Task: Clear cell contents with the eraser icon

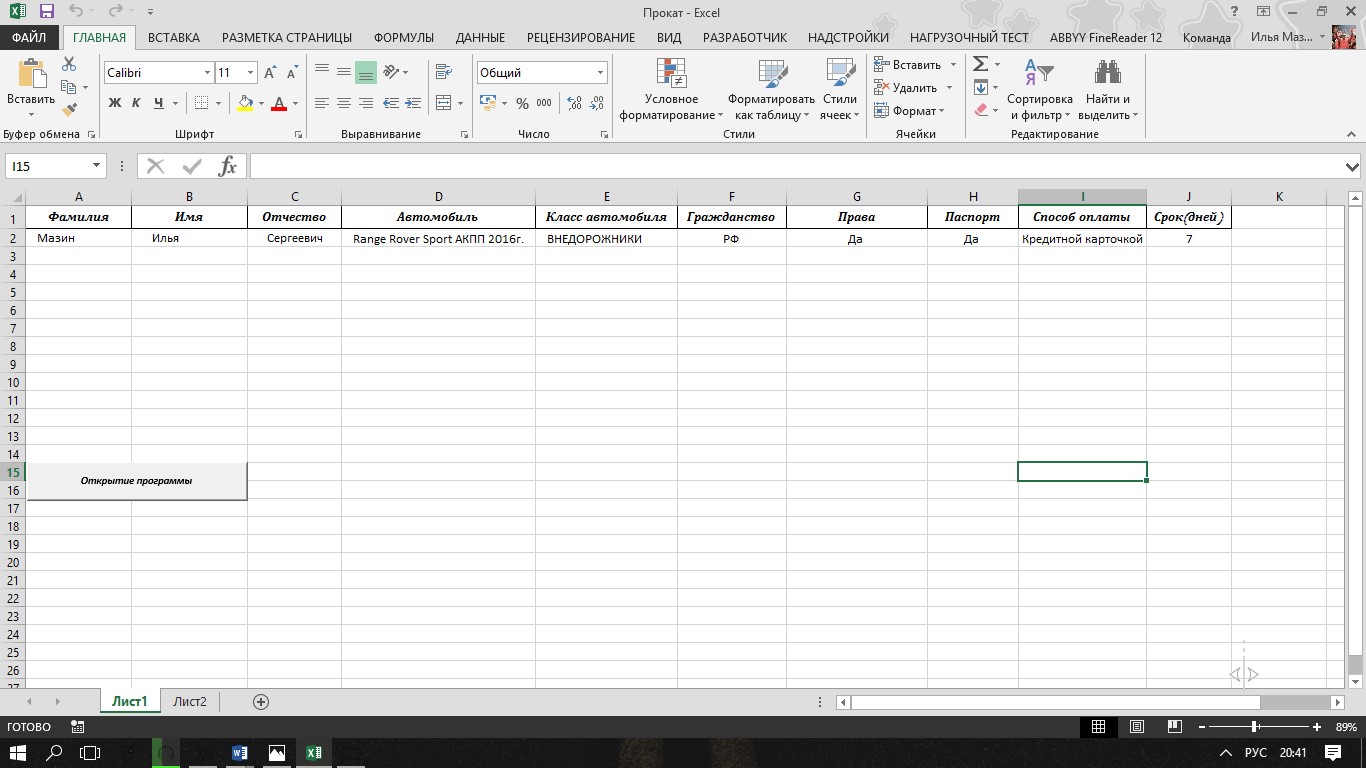Action: [x=980, y=110]
